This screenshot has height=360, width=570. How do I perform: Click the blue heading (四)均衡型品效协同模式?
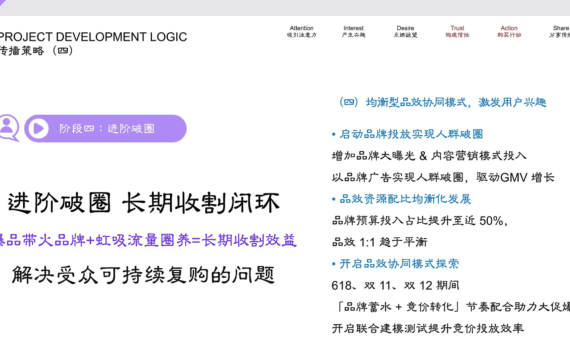tap(442, 102)
